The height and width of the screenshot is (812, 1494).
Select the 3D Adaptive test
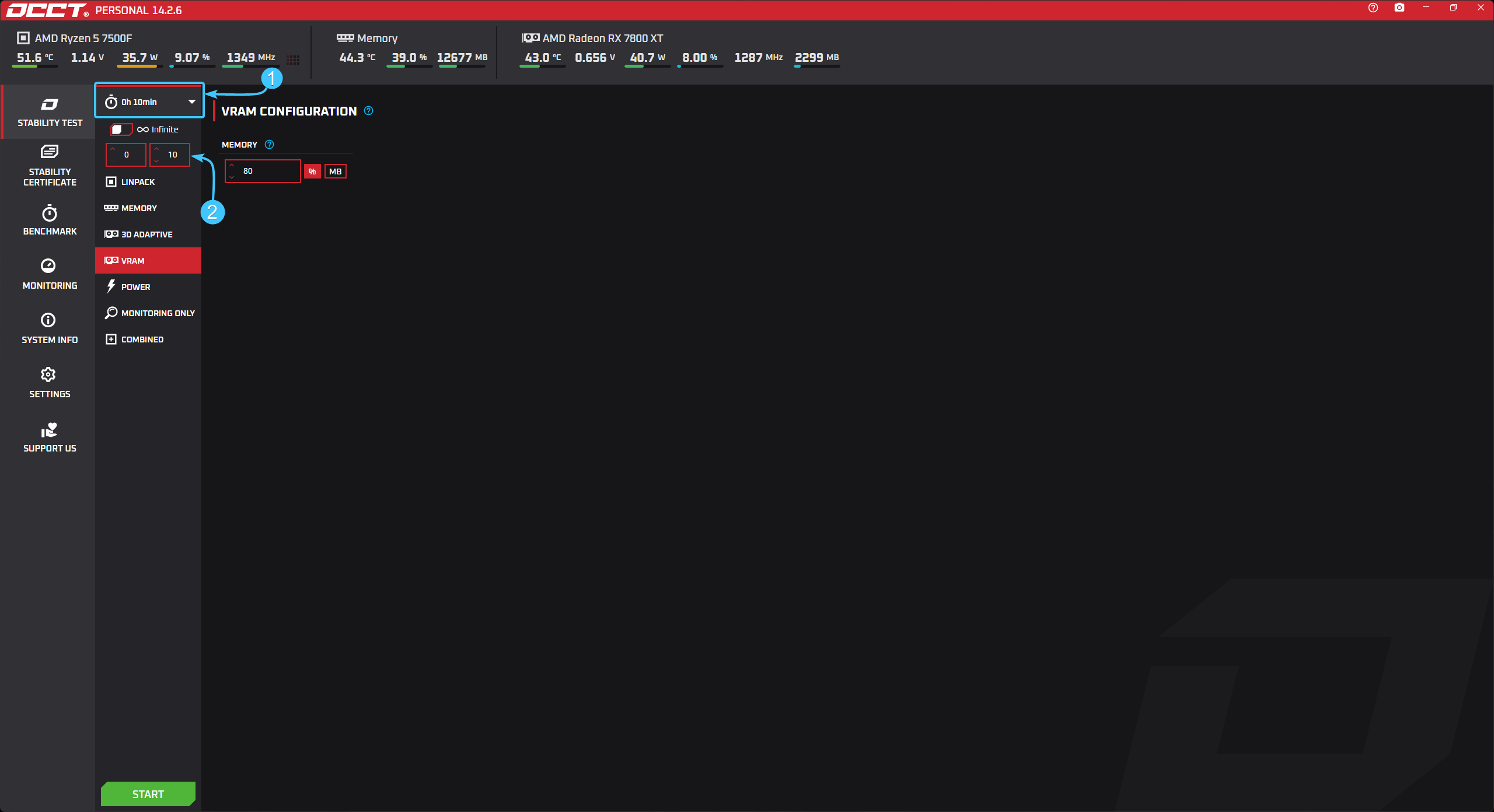click(146, 235)
